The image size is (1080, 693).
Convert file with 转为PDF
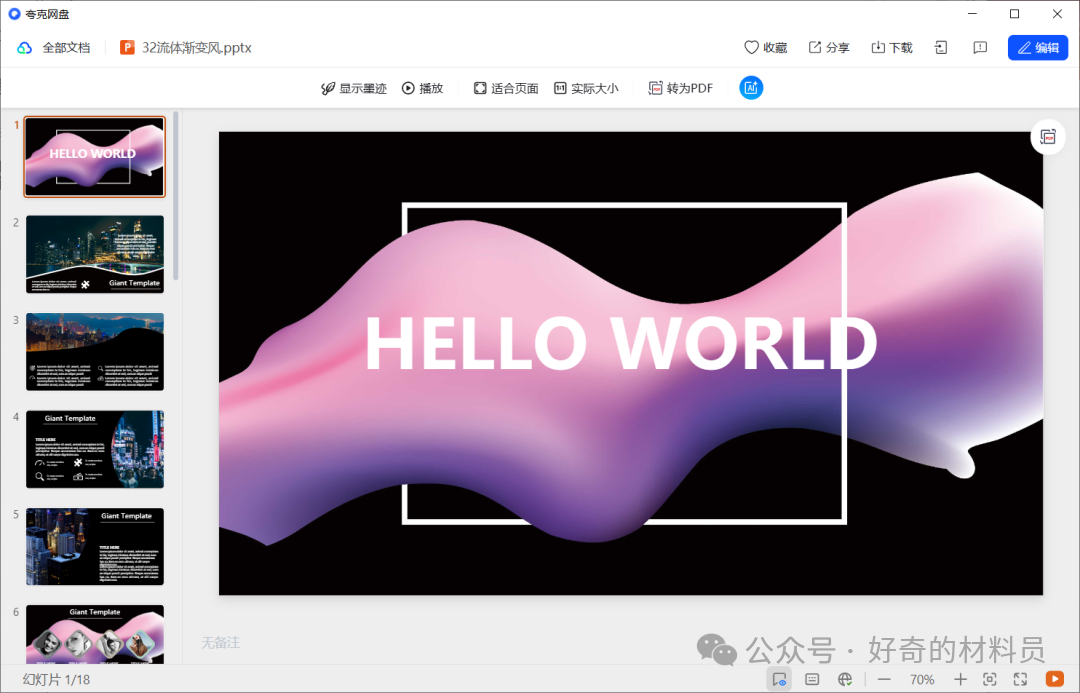tap(681, 88)
